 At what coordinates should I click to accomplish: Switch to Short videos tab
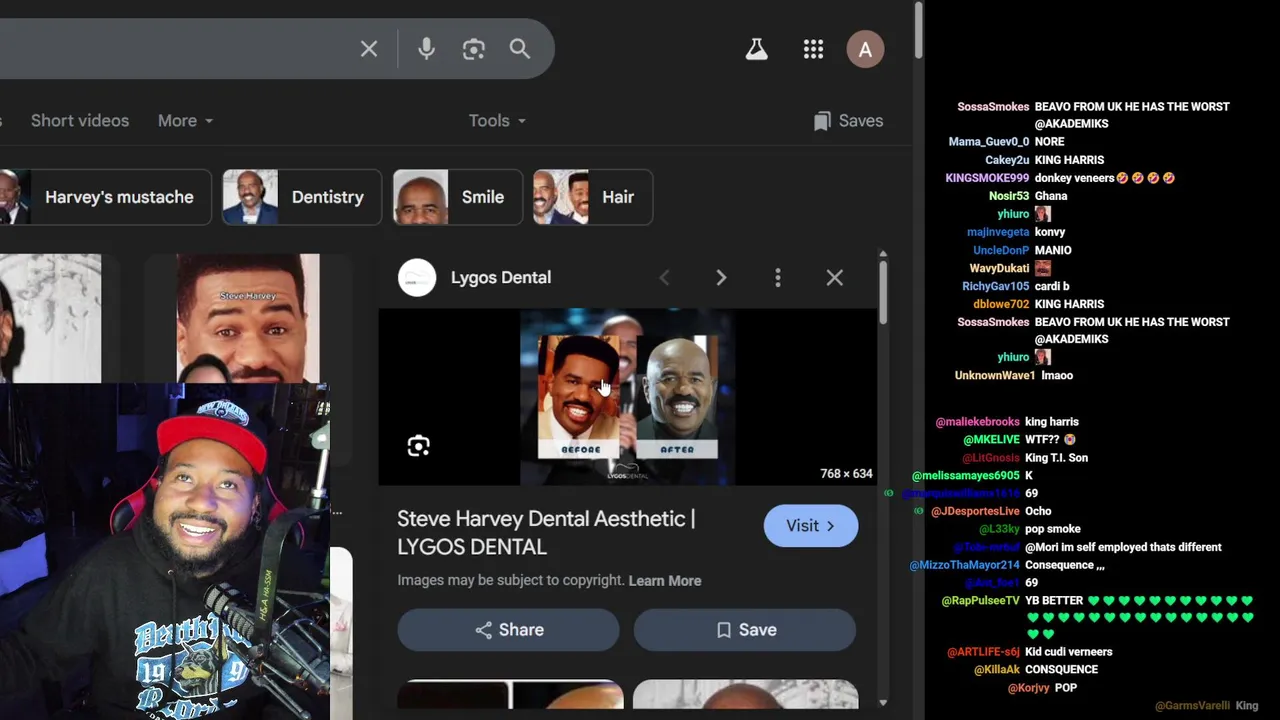click(x=80, y=121)
